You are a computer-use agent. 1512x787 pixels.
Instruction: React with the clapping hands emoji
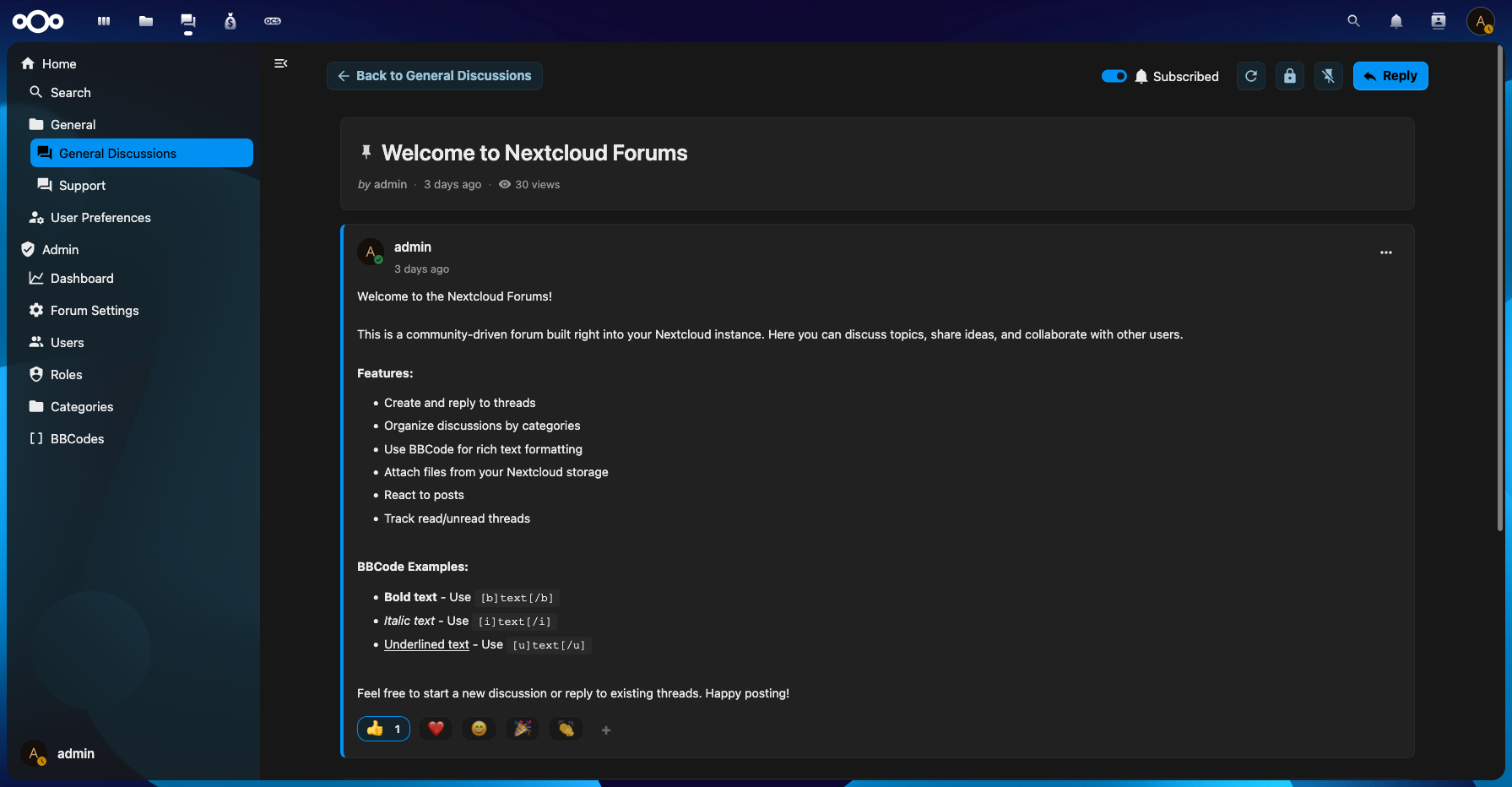coord(566,729)
